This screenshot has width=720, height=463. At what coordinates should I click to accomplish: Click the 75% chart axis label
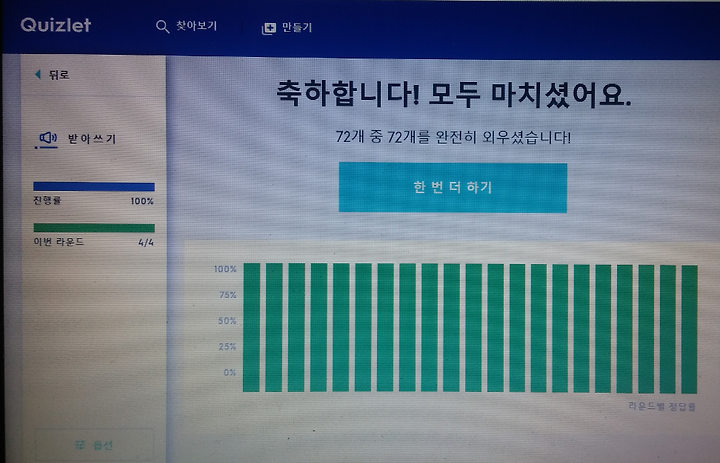(x=228, y=295)
